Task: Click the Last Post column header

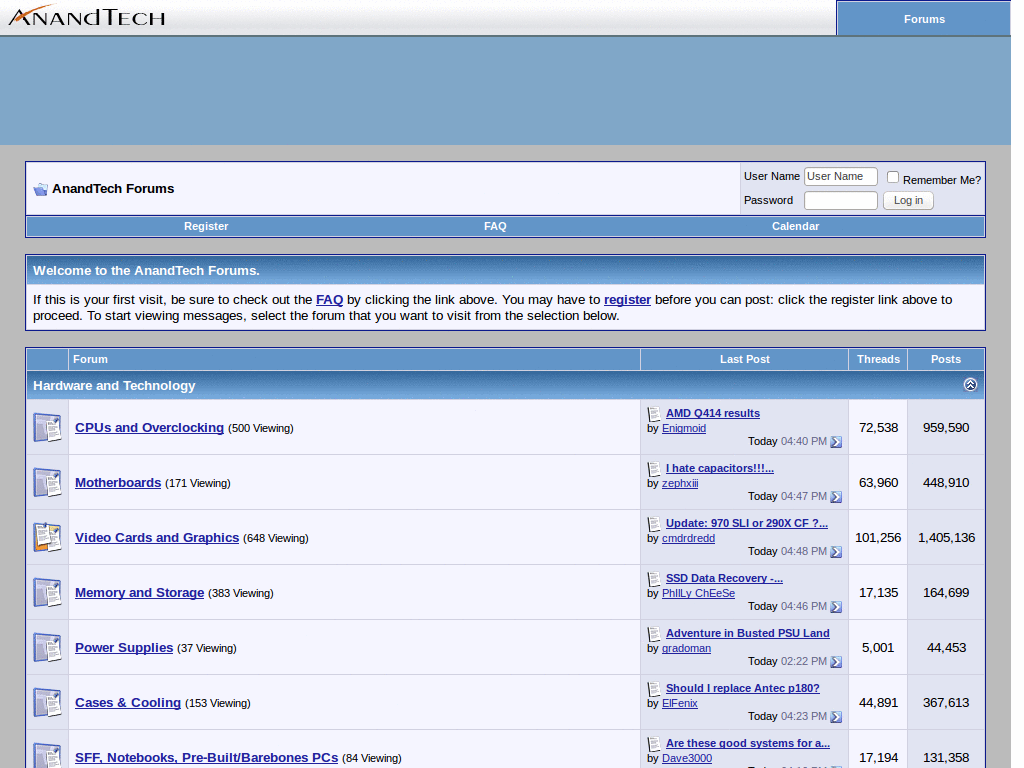Action: point(744,359)
